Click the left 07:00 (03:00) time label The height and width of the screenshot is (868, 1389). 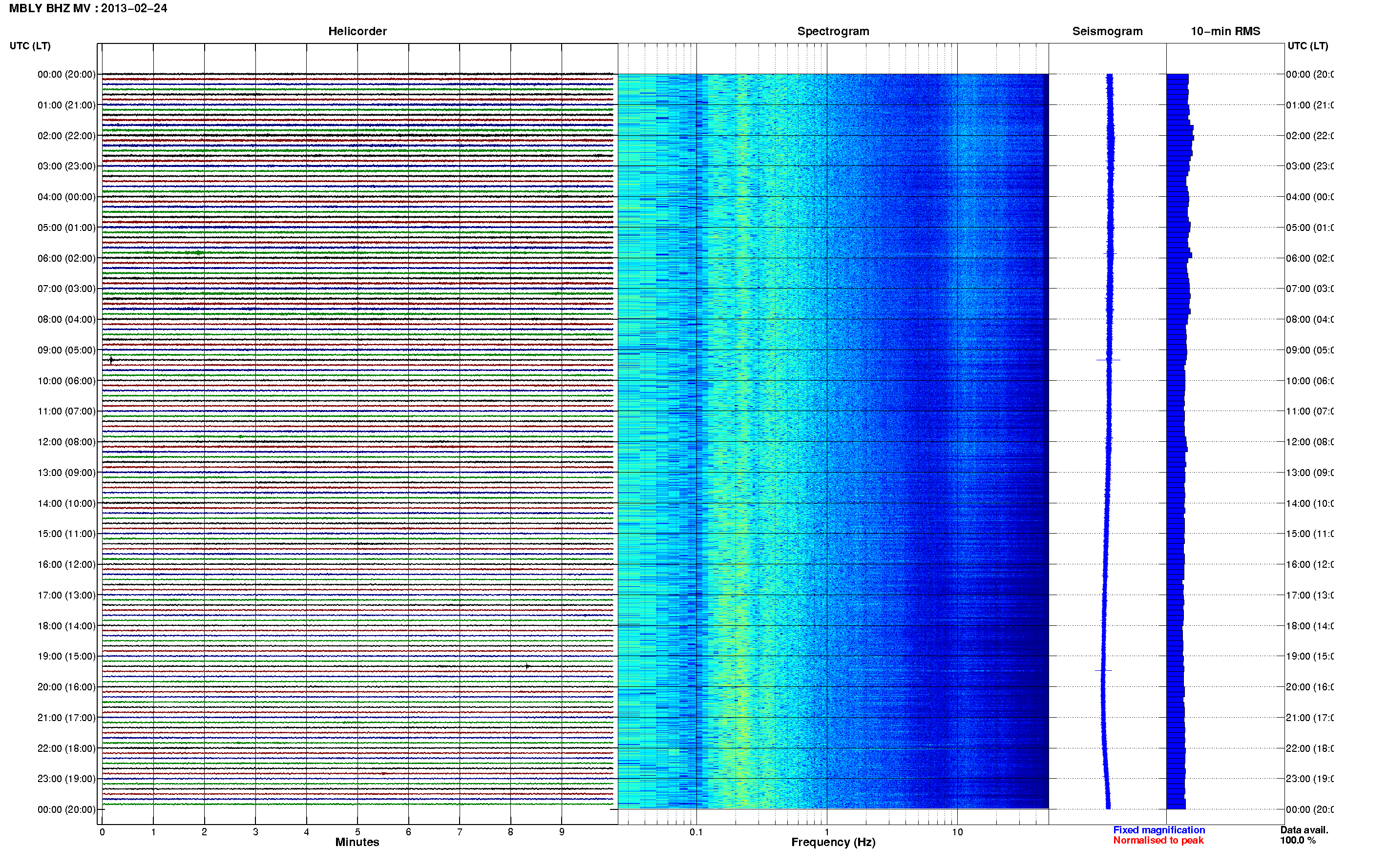[66, 288]
